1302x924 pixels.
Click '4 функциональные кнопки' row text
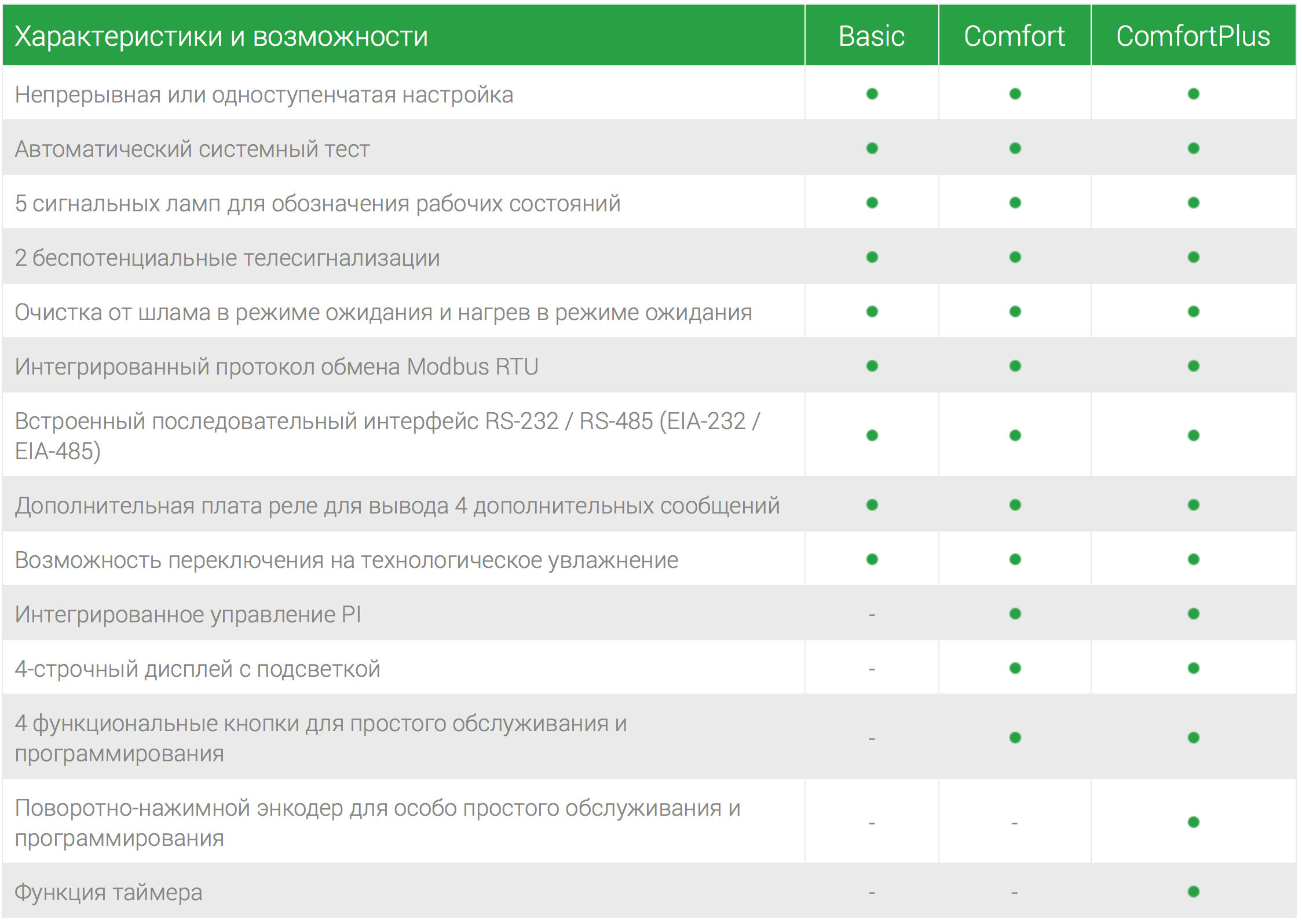tap(321, 738)
